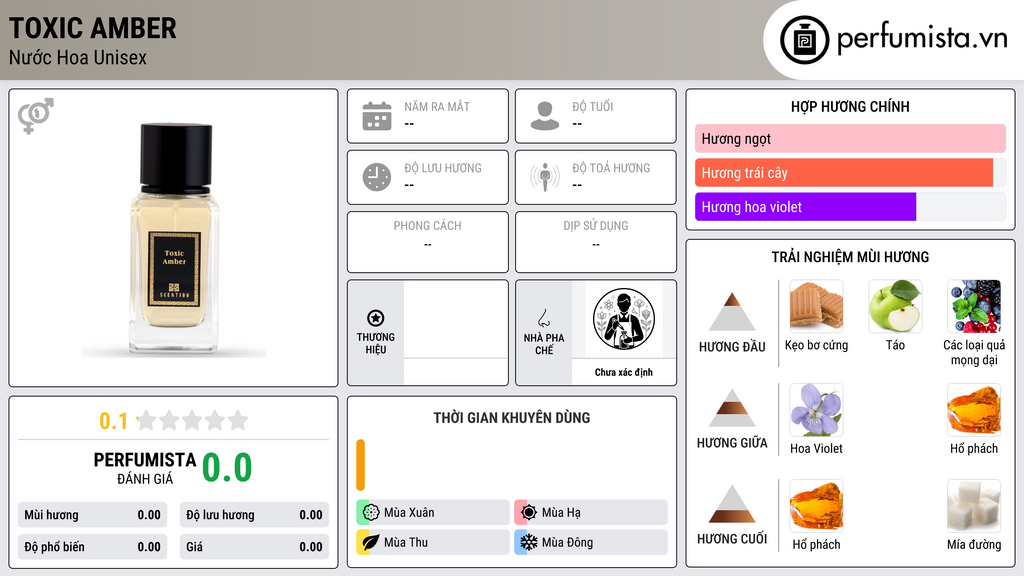This screenshot has width=1024, height=576.
Task: Select the Kẹo bơ cứng note image
Action: tap(816, 306)
